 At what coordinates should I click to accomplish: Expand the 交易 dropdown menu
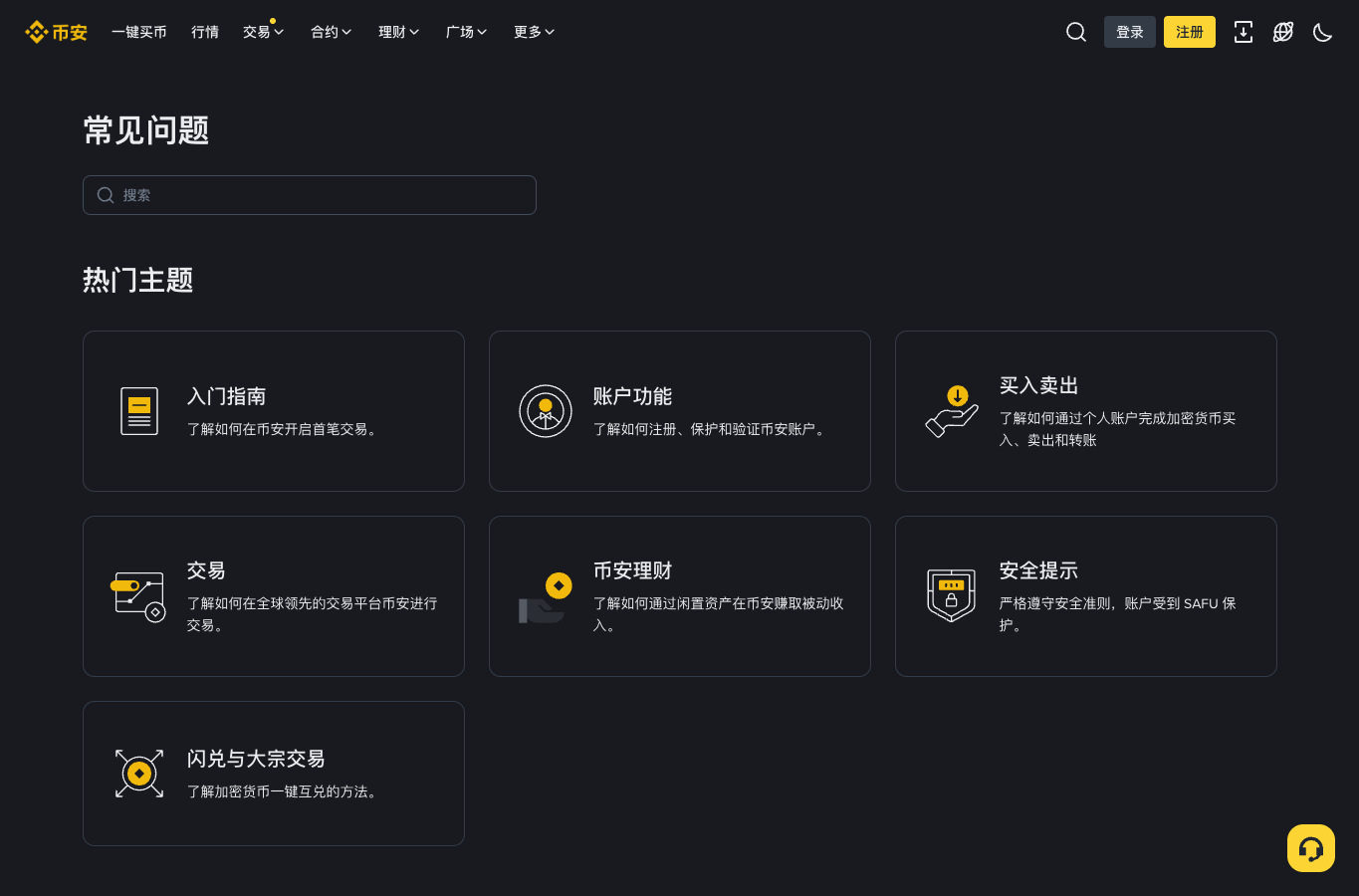[264, 32]
